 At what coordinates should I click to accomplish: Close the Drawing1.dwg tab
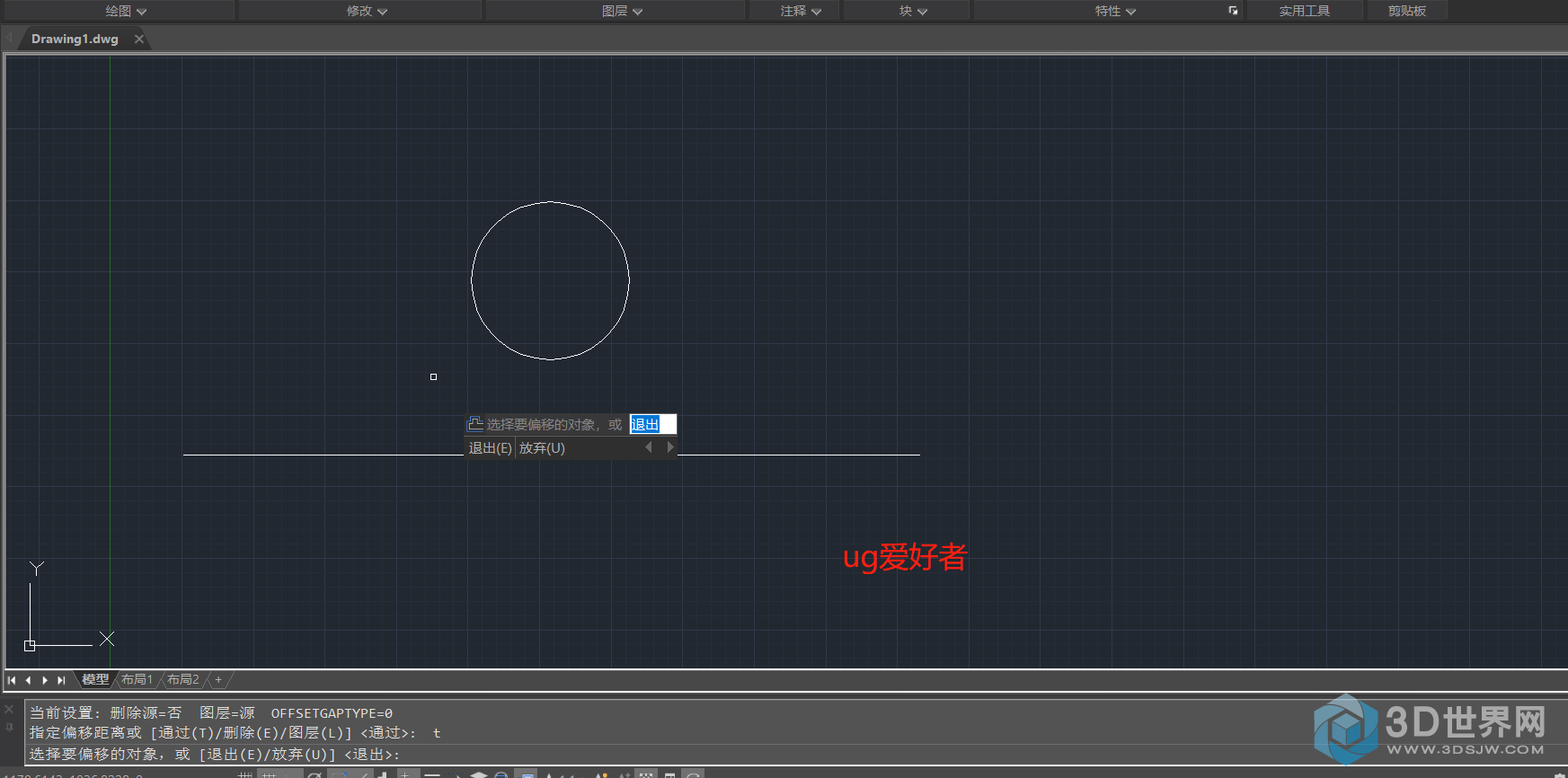pos(139,39)
